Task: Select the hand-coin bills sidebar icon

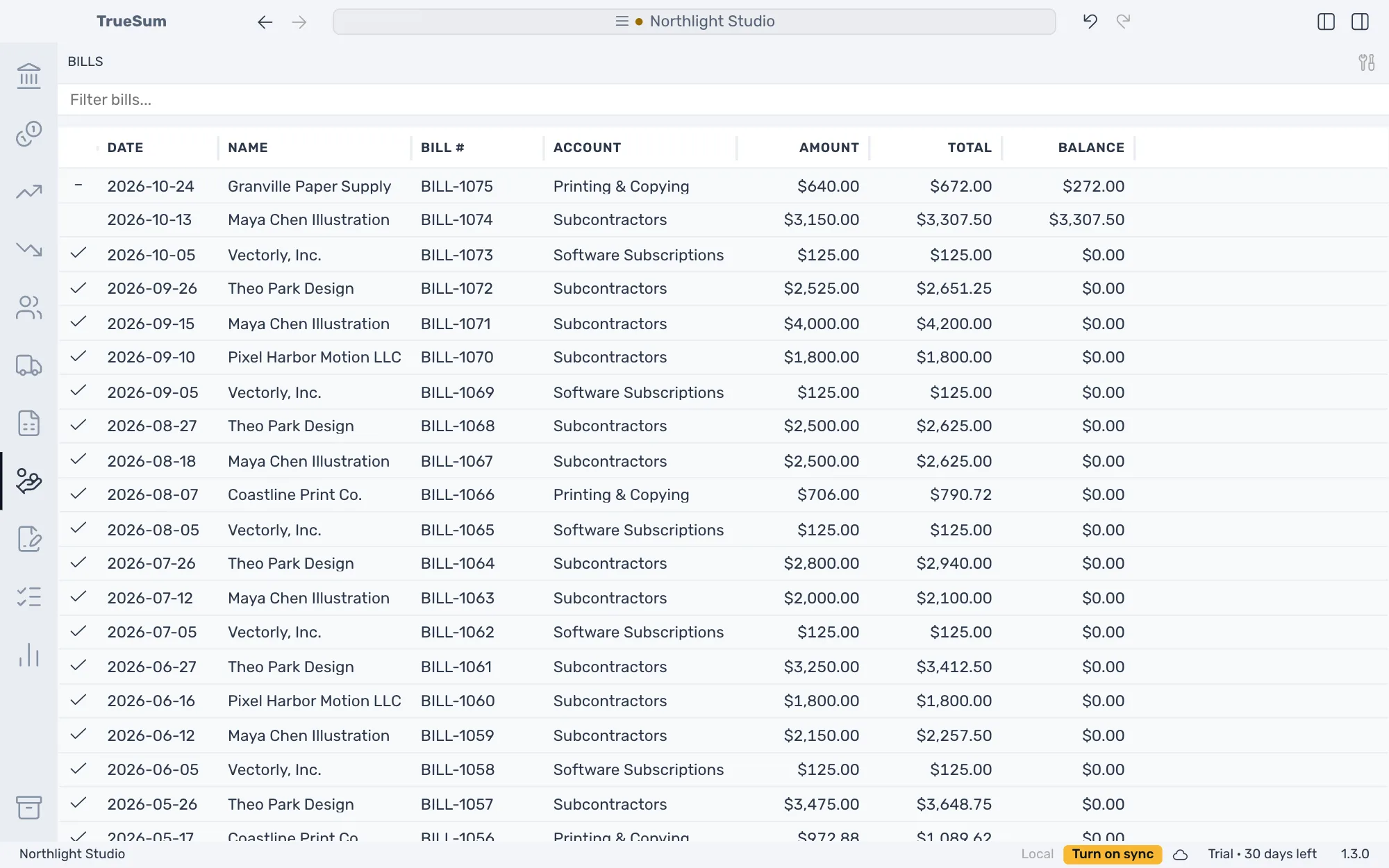Action: [x=28, y=481]
